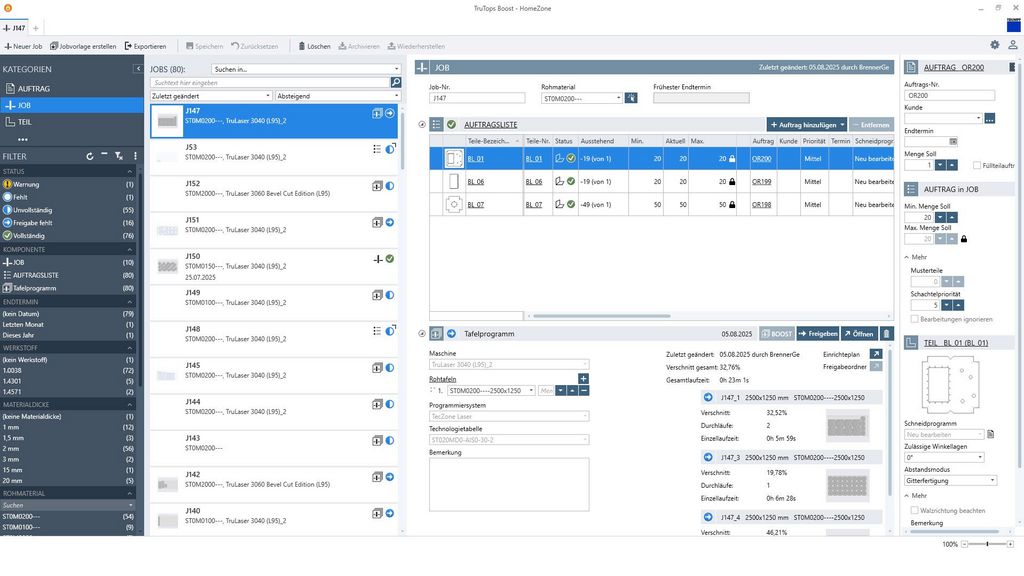Collapse the Auftragsliste section
The height and width of the screenshot is (576, 1024).
coord(421,124)
